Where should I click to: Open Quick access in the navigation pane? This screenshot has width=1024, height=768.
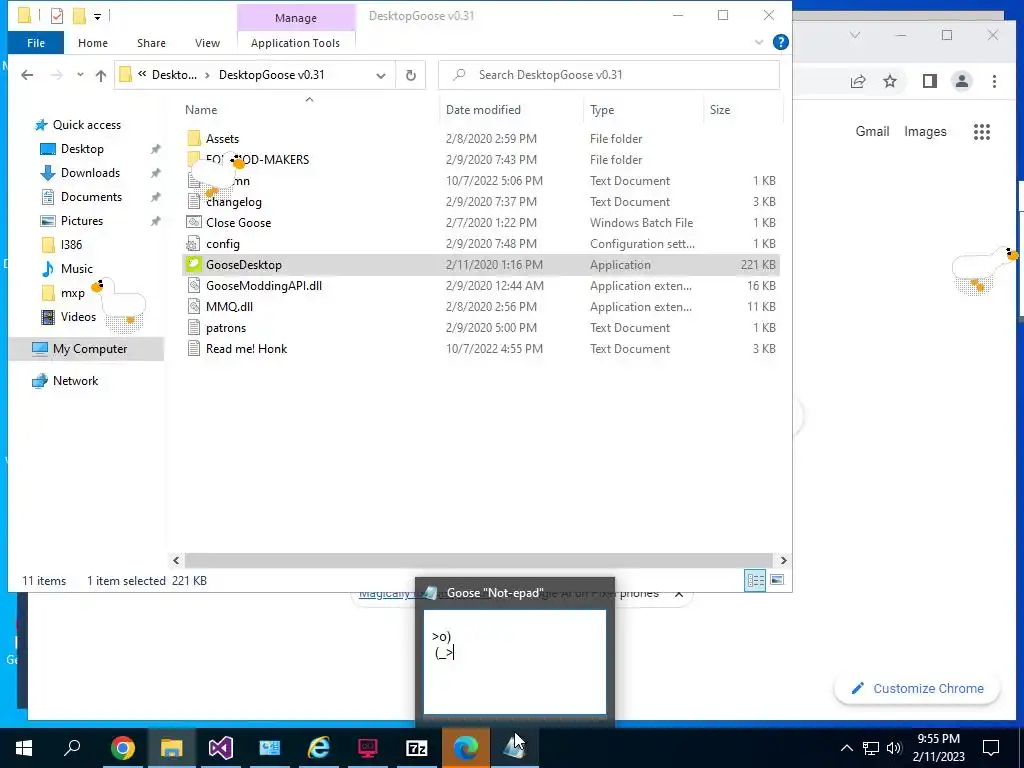[x=86, y=125]
